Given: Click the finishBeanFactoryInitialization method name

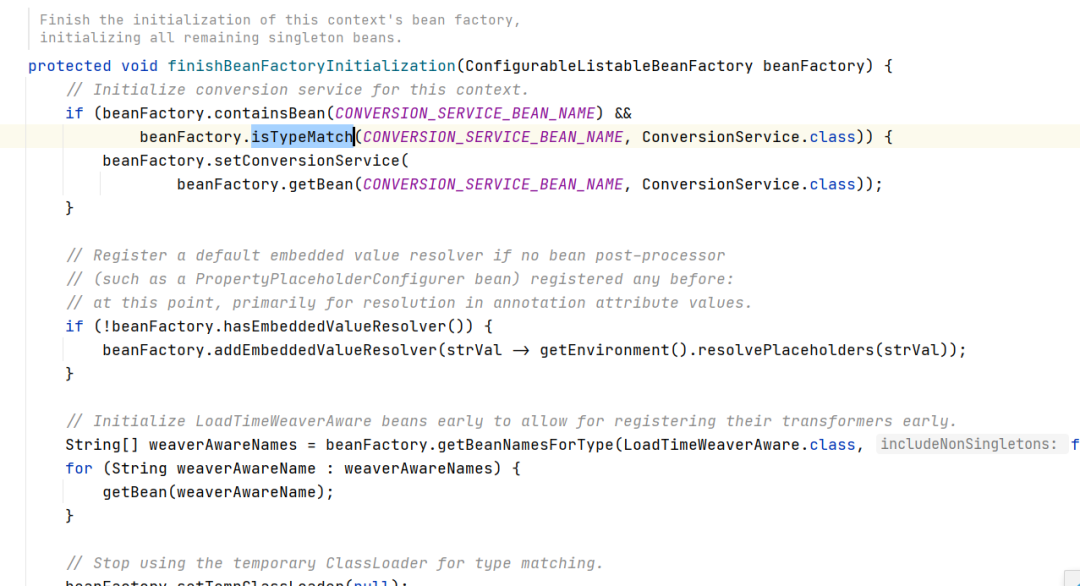Looking at the screenshot, I should tap(311, 66).
